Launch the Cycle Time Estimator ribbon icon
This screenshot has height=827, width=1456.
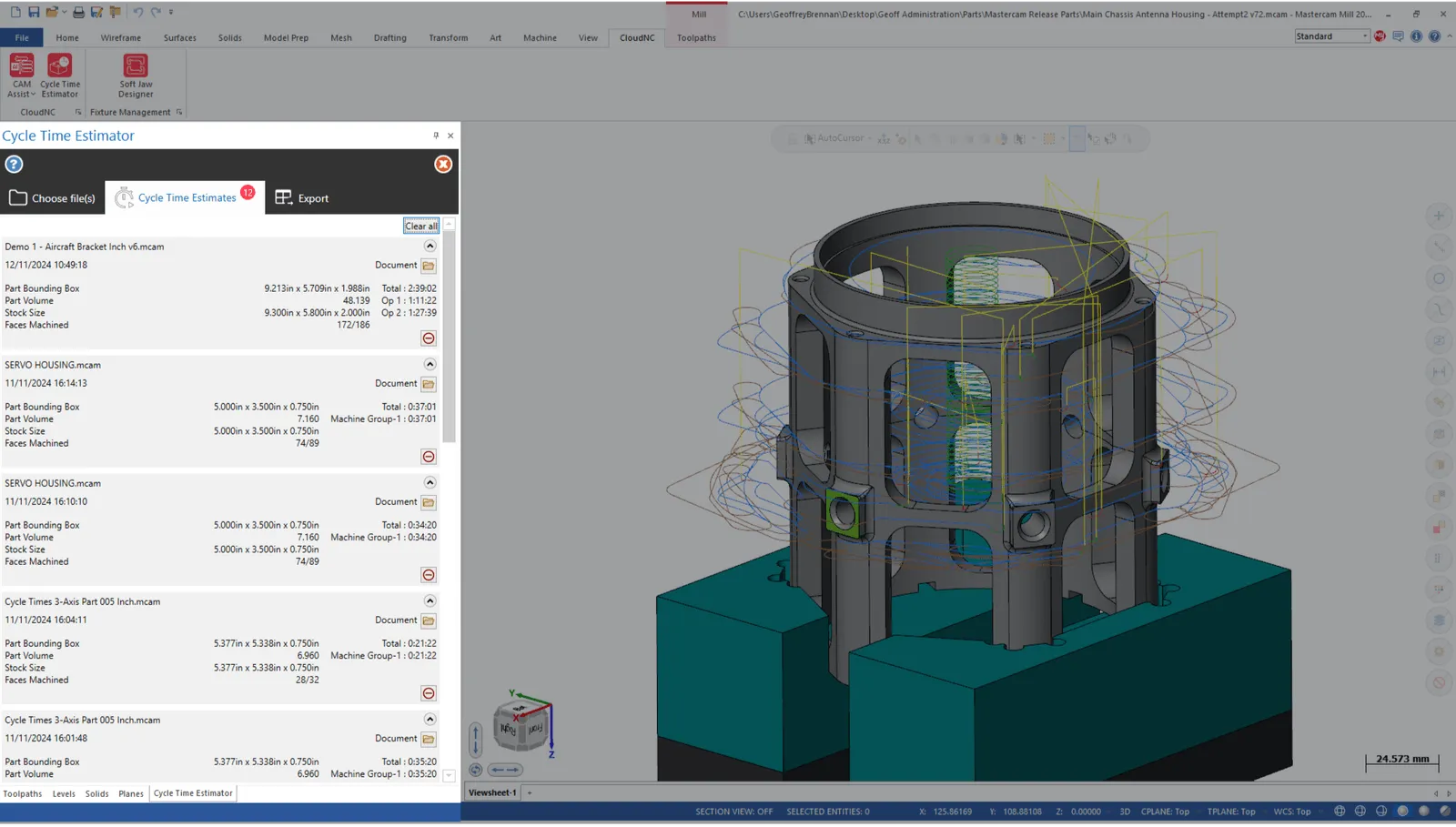click(x=60, y=75)
